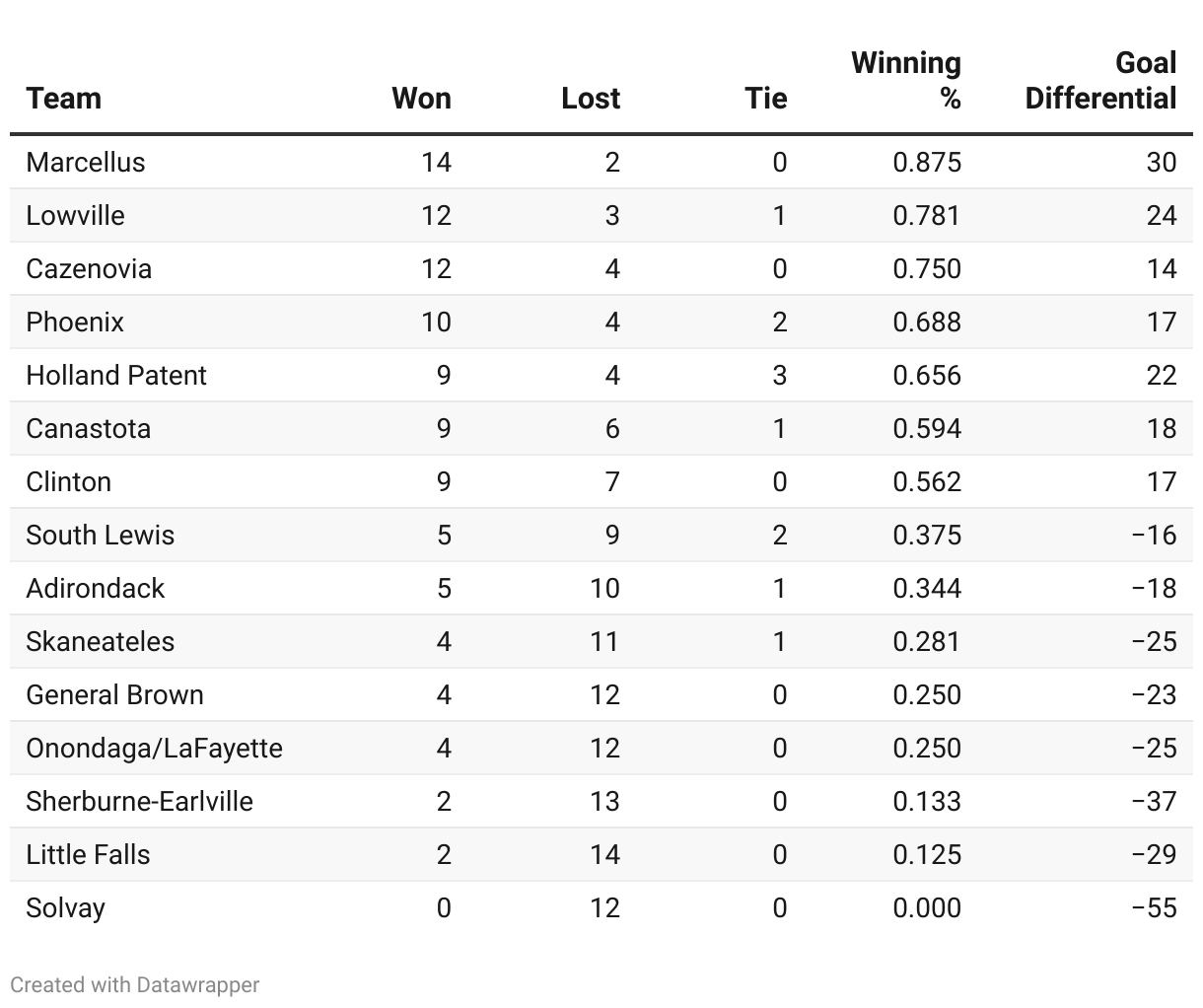Click Marcellus winning percentage 0.875
The width and height of the screenshot is (1203, 1008).
click(927, 162)
